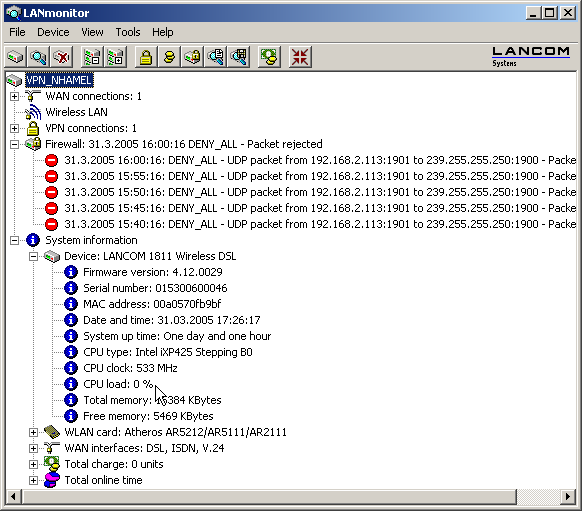The width and height of the screenshot is (582, 511).
Task: Select System up time row
Action: point(177,336)
